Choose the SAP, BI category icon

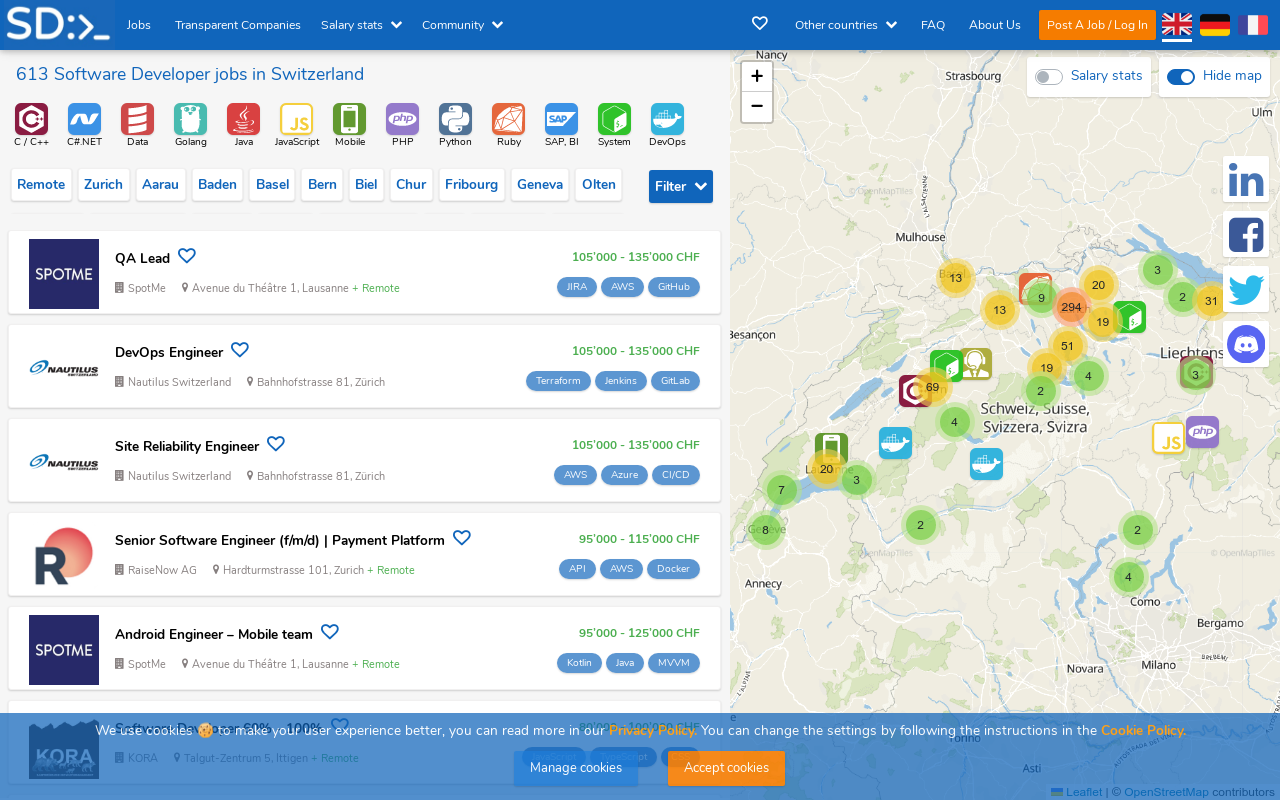562,119
